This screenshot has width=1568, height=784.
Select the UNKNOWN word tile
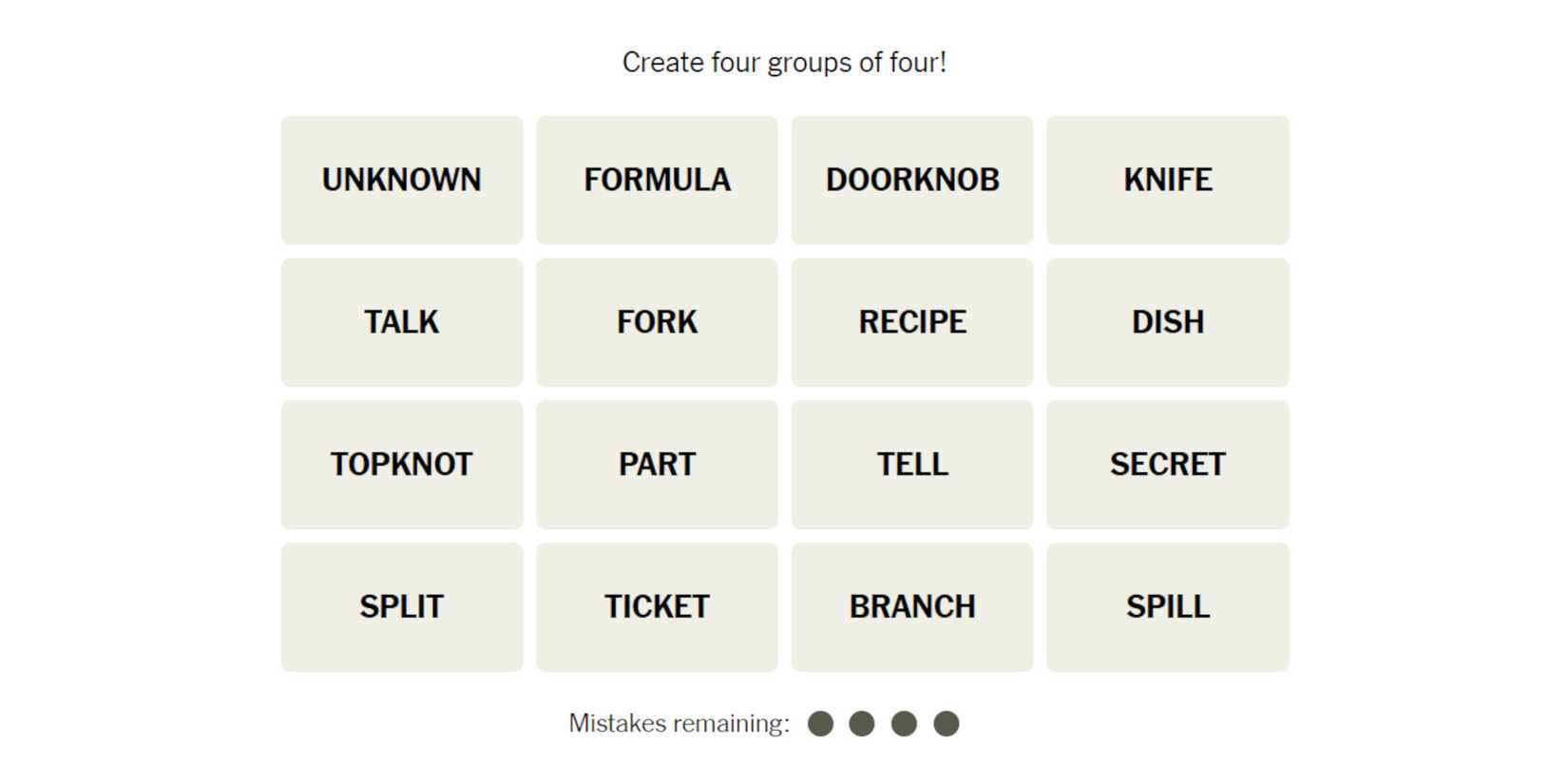[x=401, y=181]
